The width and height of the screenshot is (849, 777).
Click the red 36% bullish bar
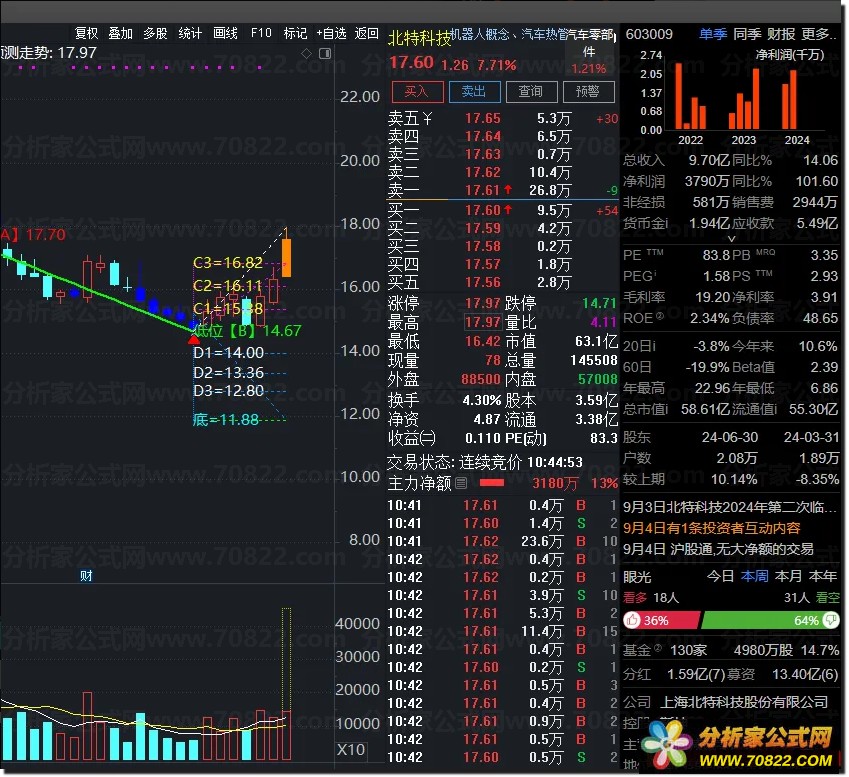pos(661,620)
